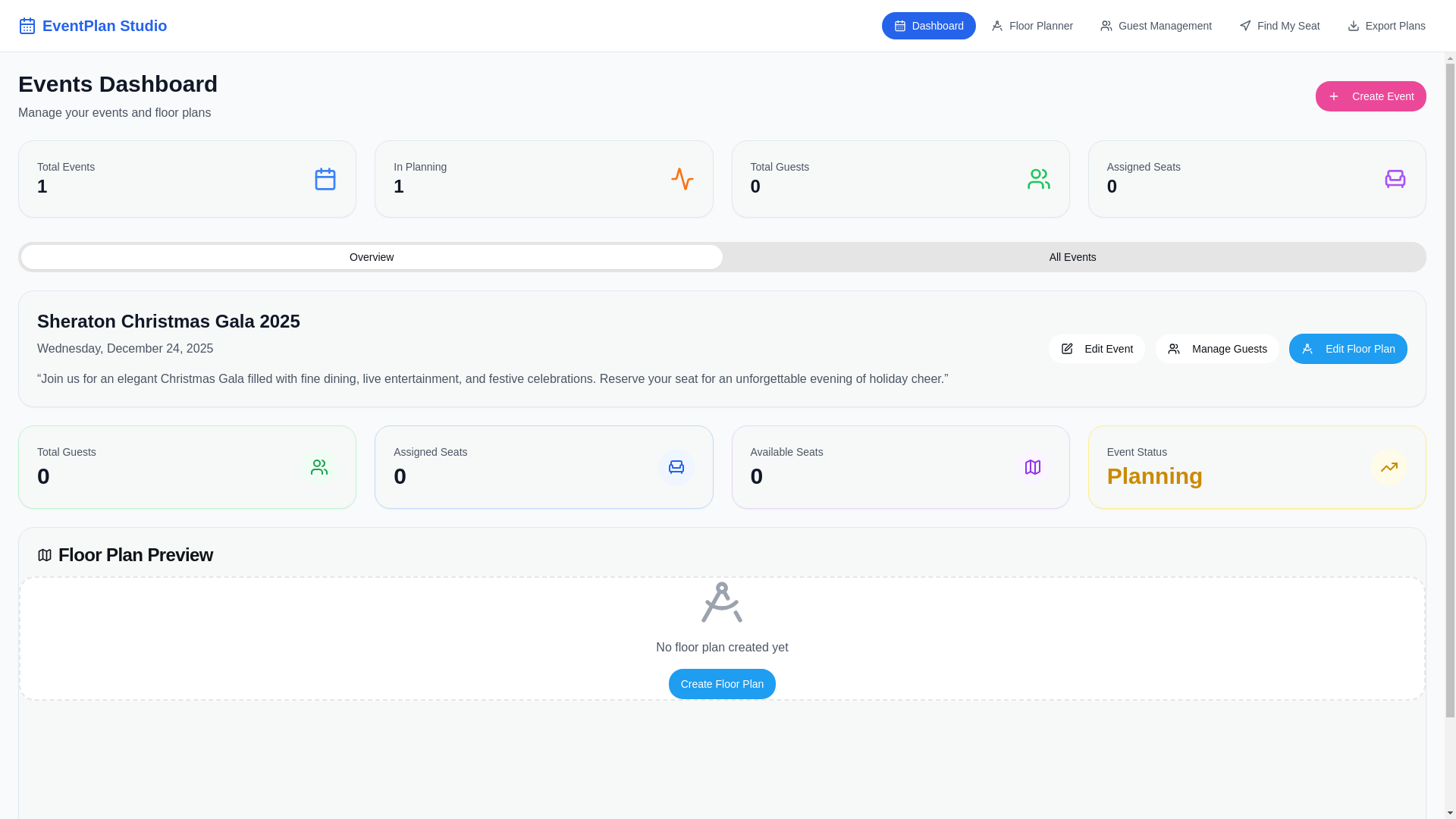The height and width of the screenshot is (819, 1456).
Task: Click the Planning status text
Action: click(1155, 476)
